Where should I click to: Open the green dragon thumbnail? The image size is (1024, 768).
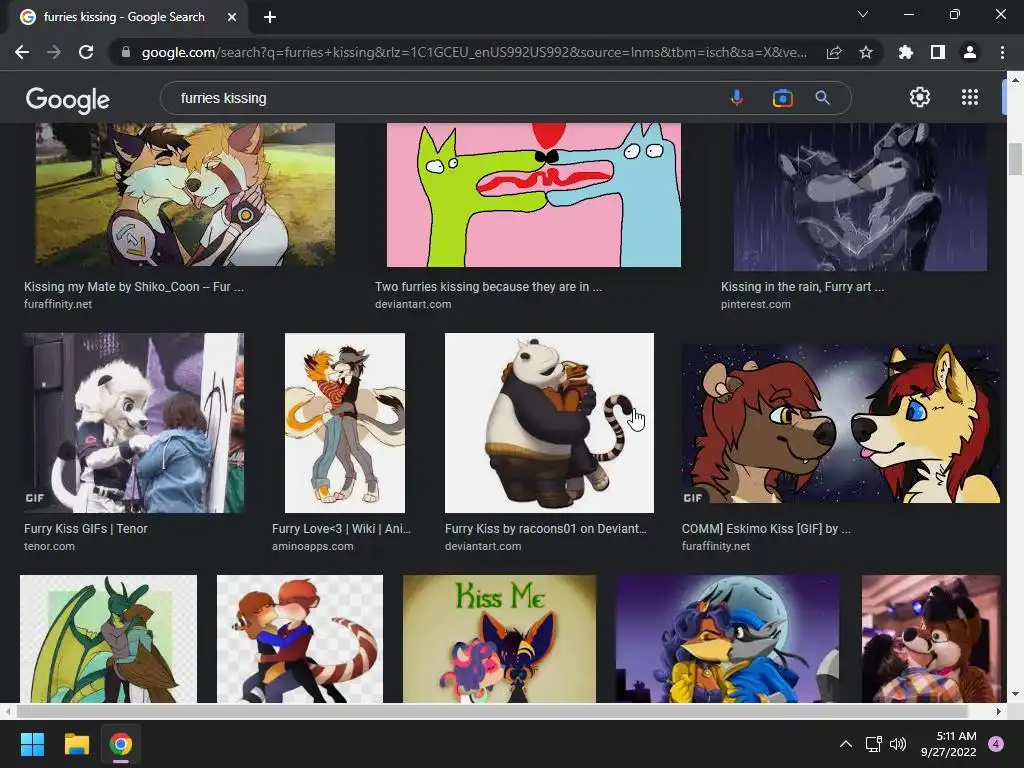coord(108,639)
